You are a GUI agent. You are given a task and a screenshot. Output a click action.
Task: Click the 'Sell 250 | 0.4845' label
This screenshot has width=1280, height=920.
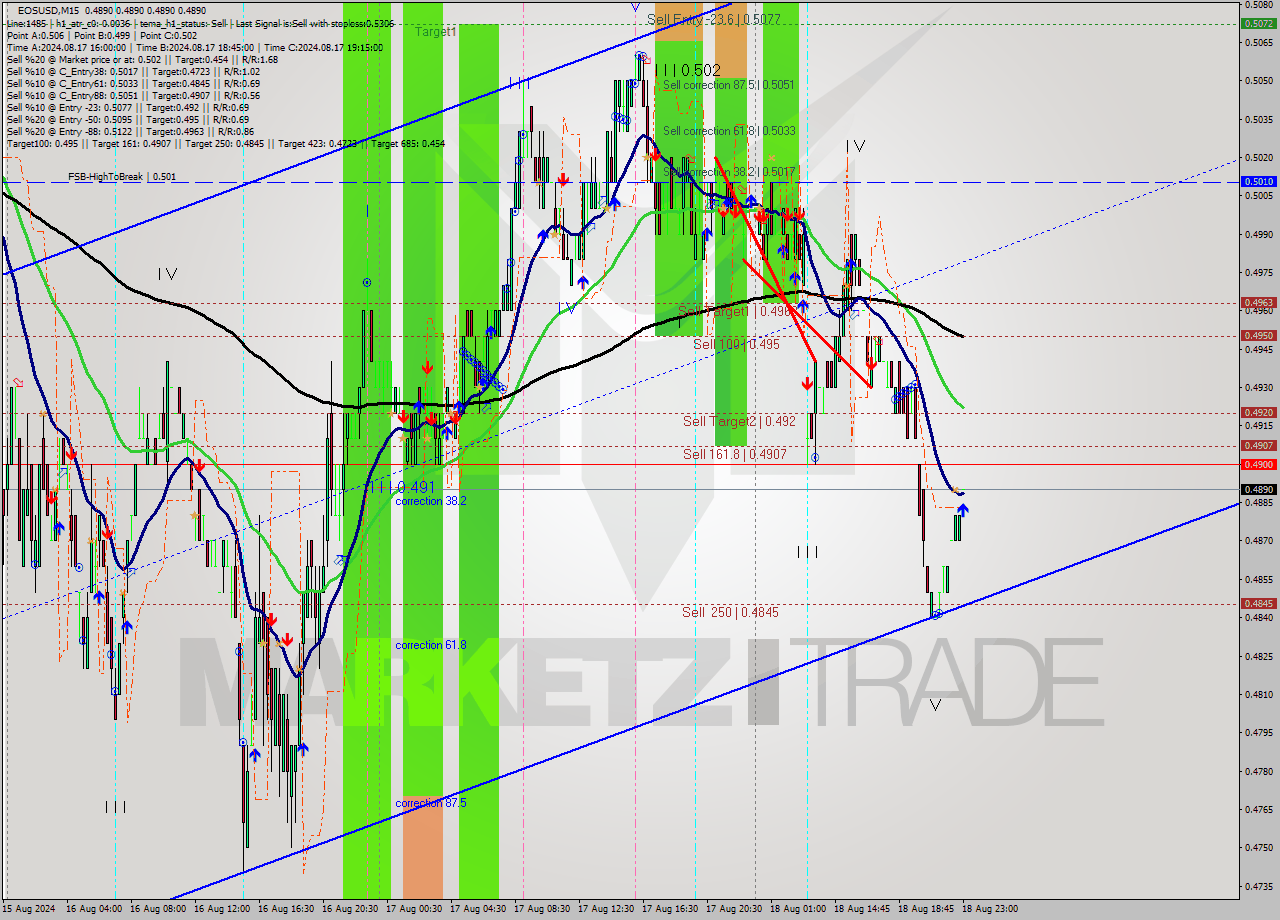click(x=730, y=612)
